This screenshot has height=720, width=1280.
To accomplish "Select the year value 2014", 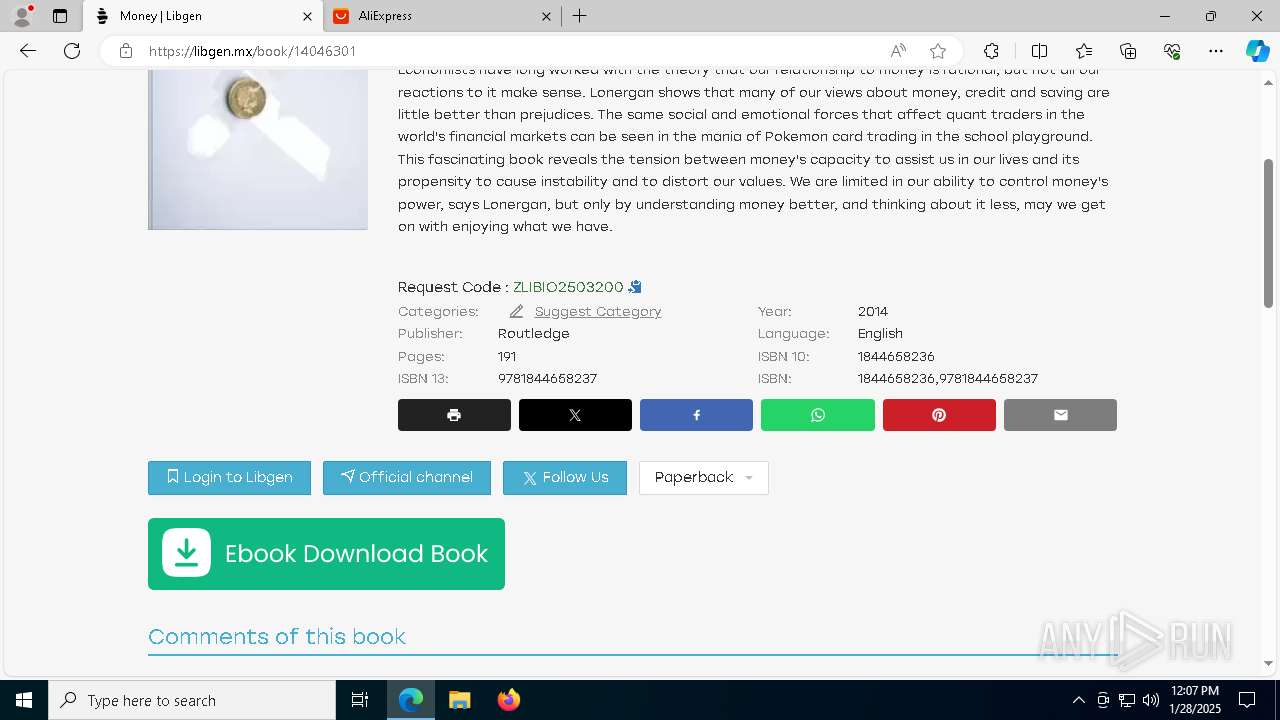I will [x=873, y=312].
